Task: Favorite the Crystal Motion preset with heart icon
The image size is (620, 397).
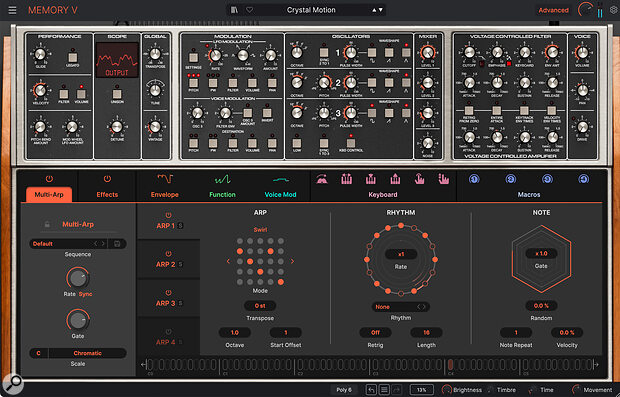Action: (x=250, y=10)
